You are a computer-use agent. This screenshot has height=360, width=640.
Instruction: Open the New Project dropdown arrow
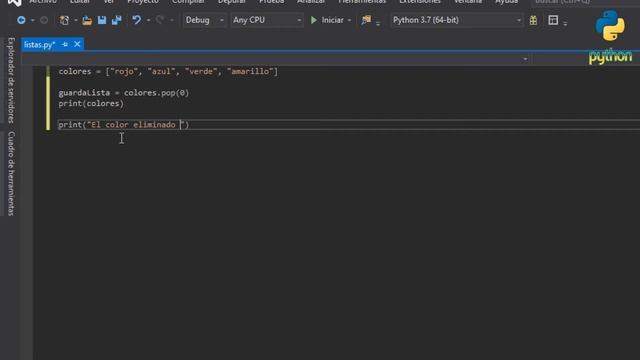coord(76,20)
